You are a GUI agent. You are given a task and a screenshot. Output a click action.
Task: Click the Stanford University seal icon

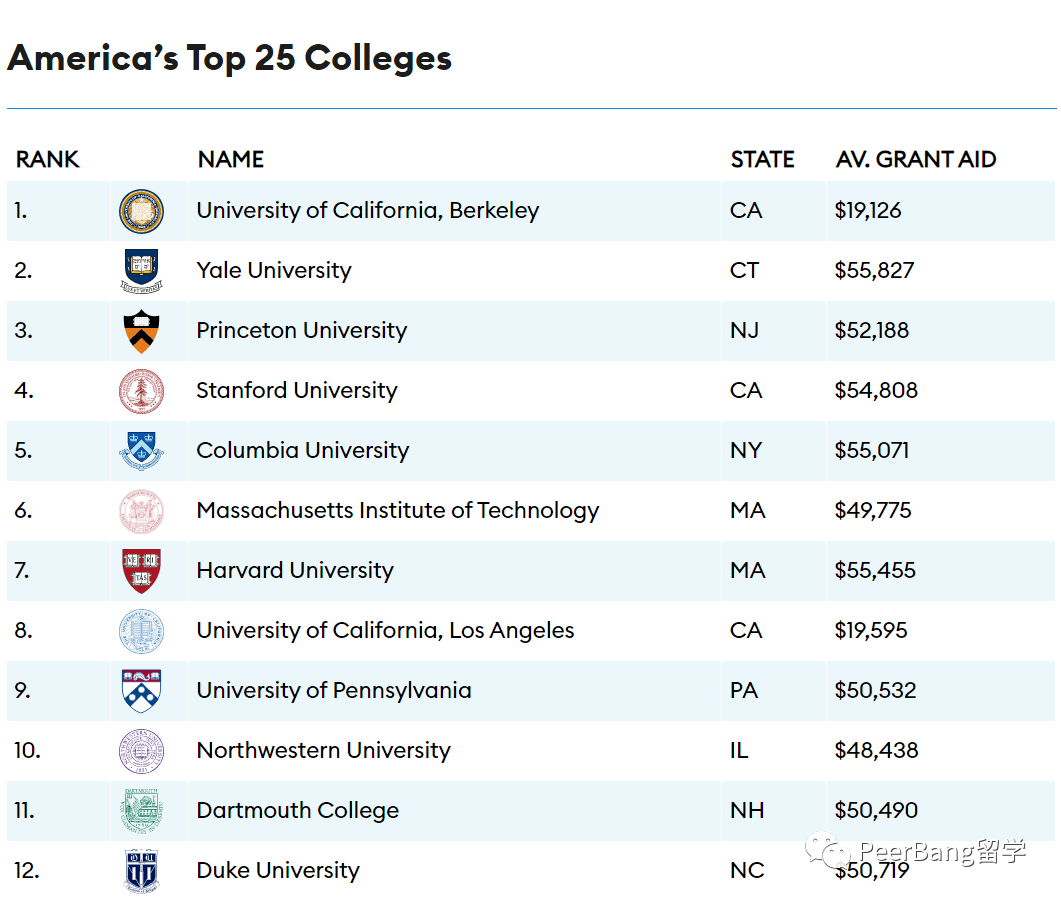pyautogui.click(x=141, y=391)
